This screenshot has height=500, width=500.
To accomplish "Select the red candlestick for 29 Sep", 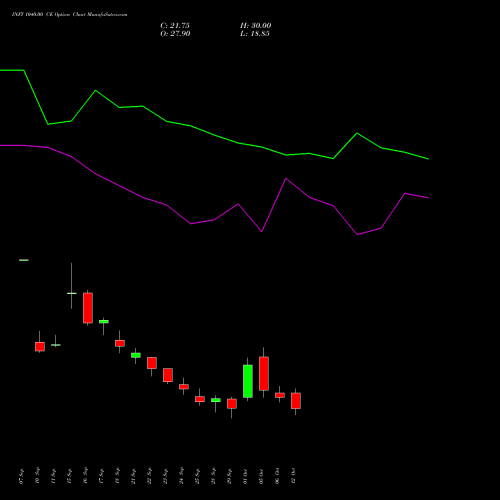I will (232, 404).
